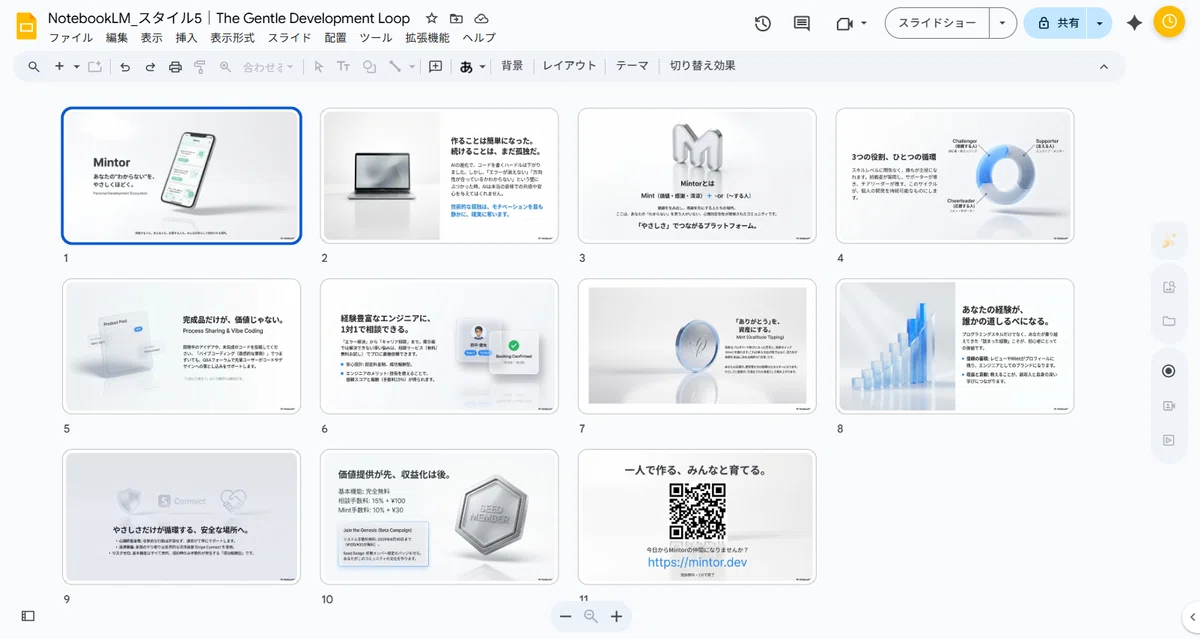This screenshot has height=639, width=1200.
Task: Zoom in with the plus button
Action: click(x=616, y=617)
